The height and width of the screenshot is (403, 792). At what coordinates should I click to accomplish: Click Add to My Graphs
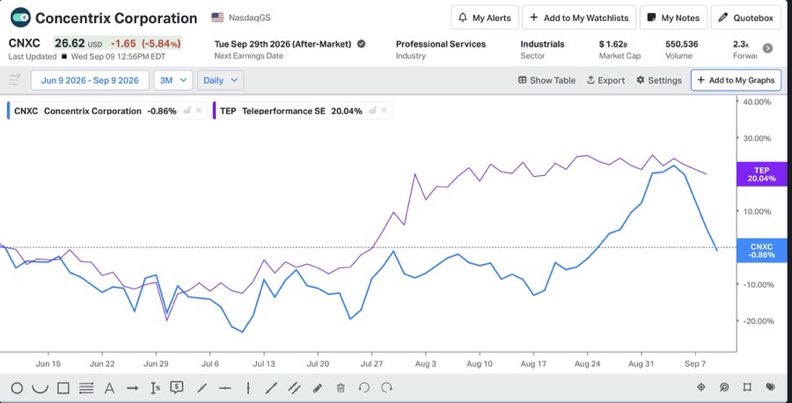click(736, 80)
